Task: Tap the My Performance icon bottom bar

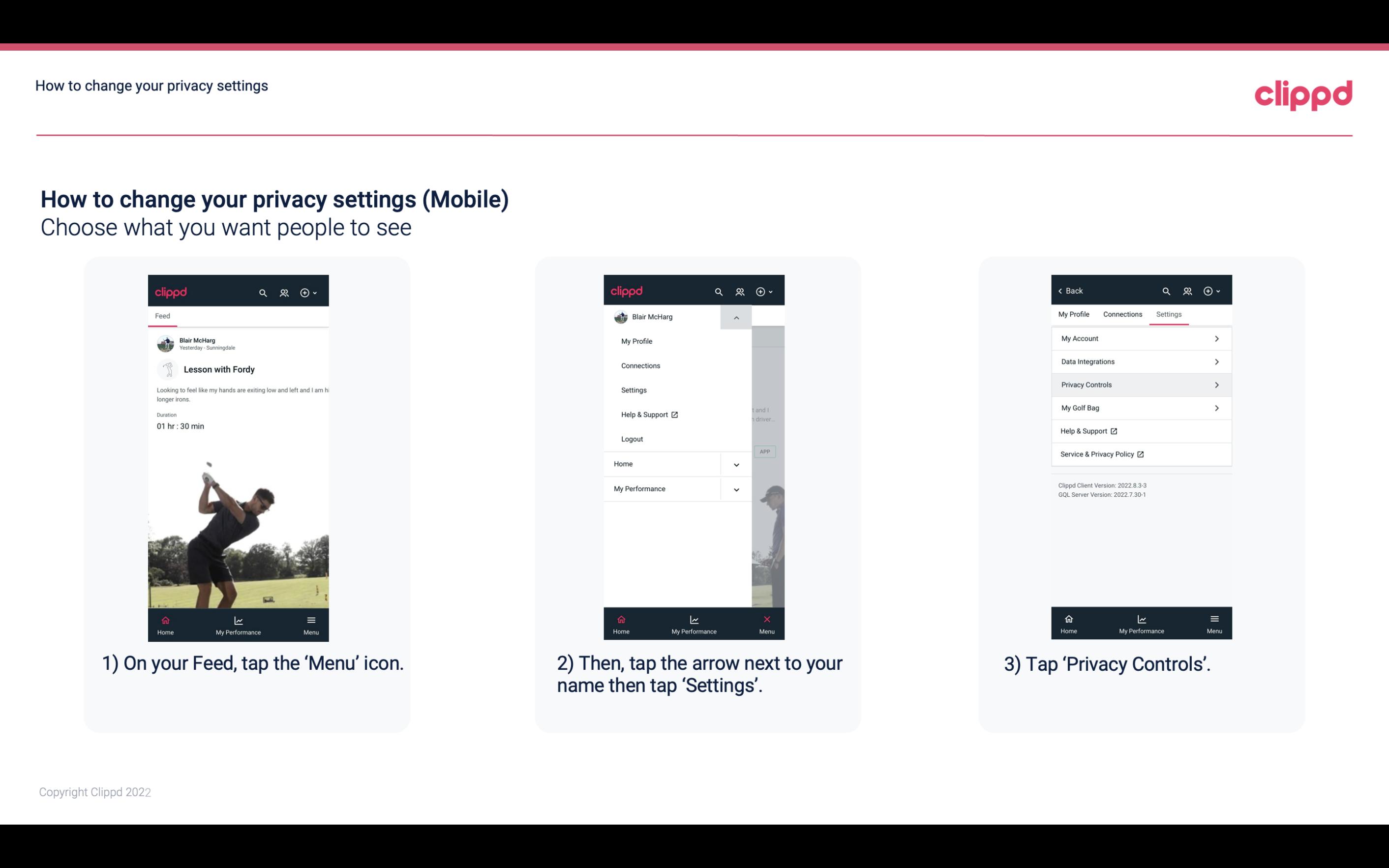Action: (239, 622)
